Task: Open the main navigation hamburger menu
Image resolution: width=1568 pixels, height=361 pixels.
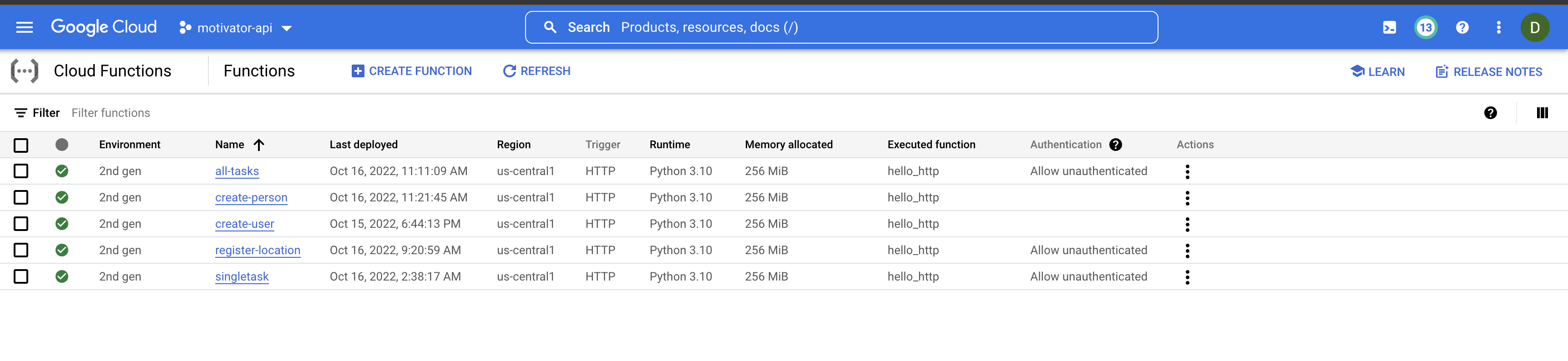Action: pos(25,27)
